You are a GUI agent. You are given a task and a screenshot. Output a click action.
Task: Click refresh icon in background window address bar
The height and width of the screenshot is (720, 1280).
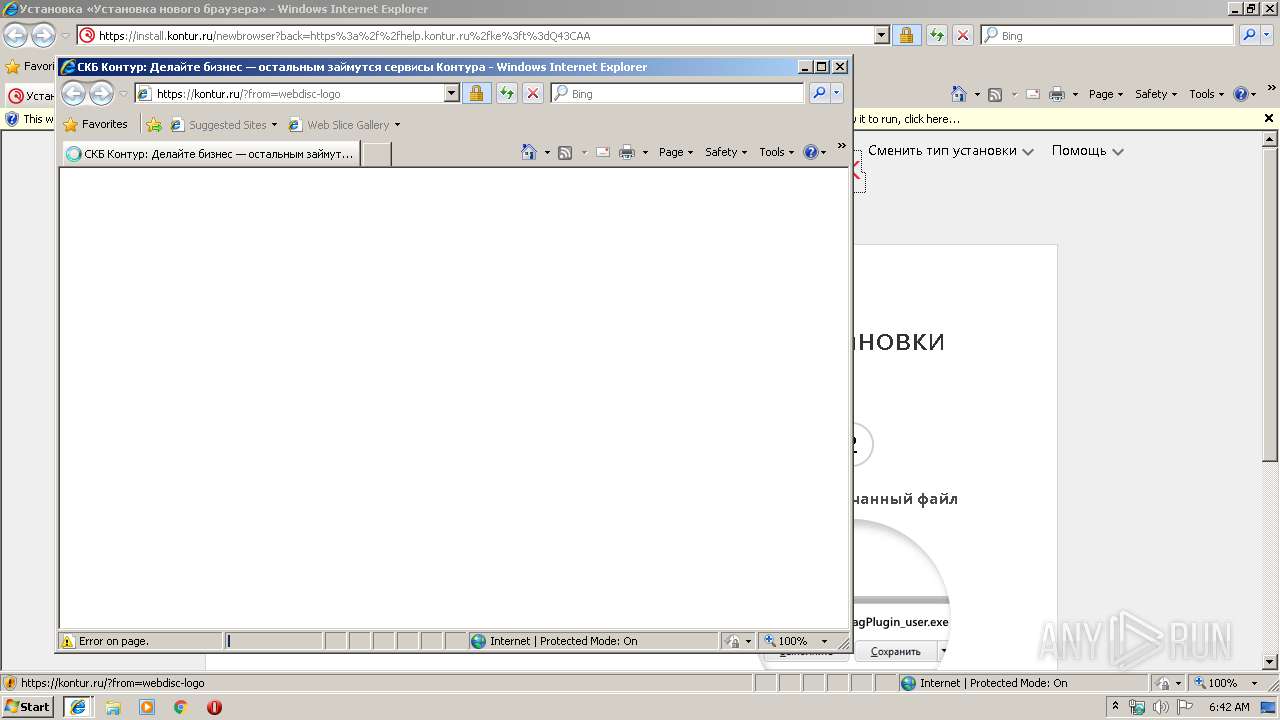pyautogui.click(x=937, y=35)
